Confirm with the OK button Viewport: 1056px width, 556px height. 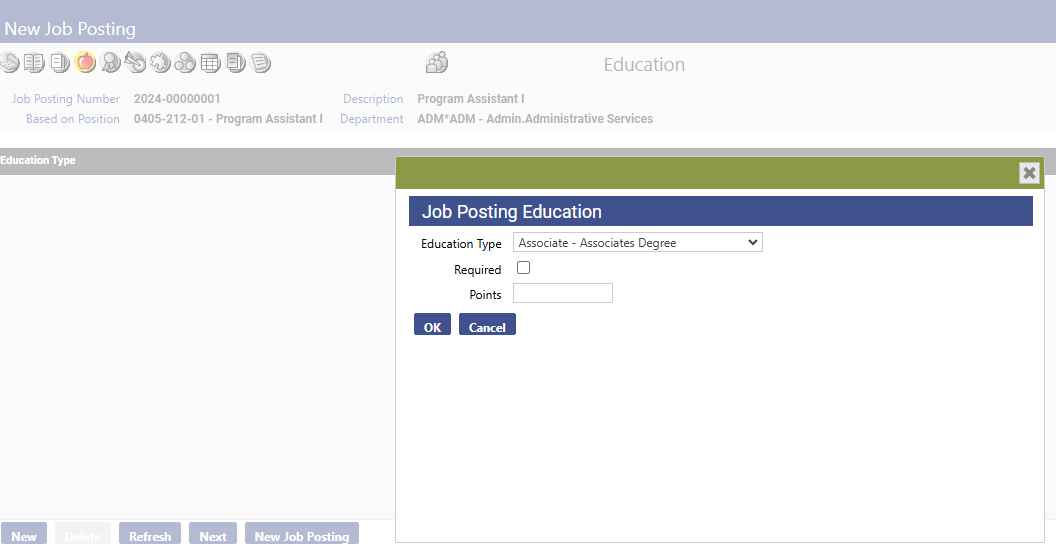tap(432, 324)
